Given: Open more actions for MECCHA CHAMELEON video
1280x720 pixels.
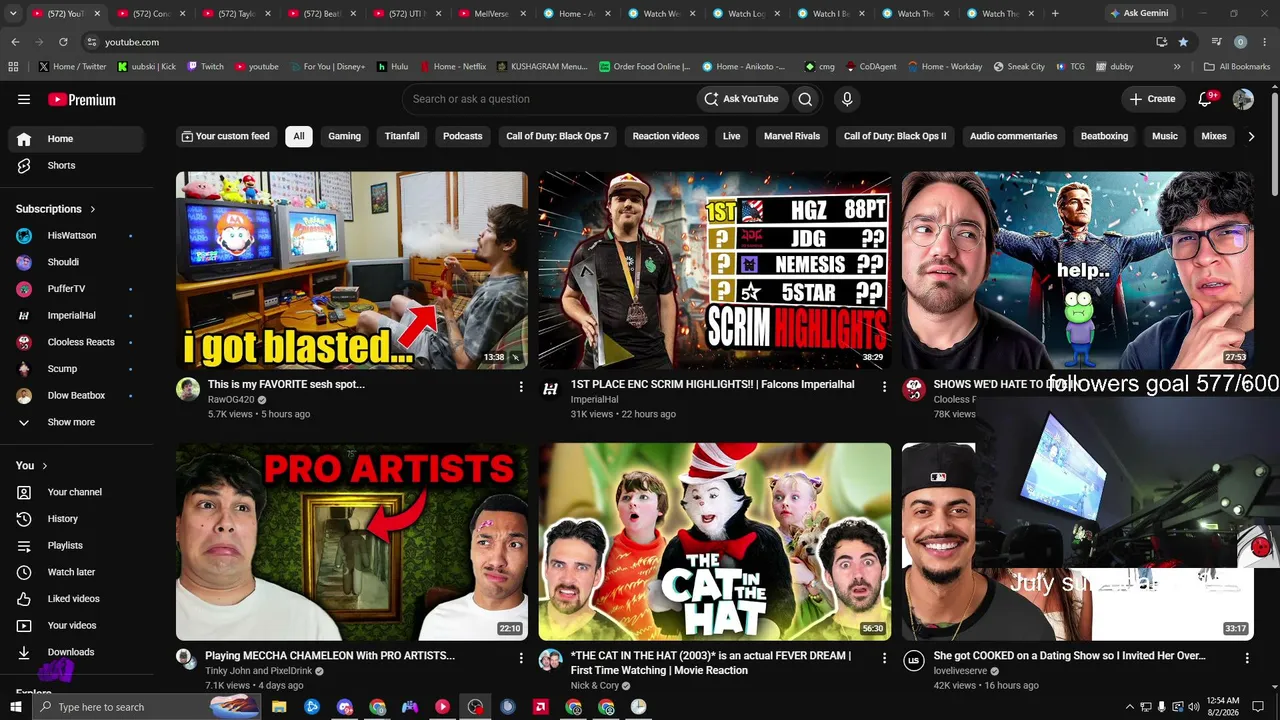Looking at the screenshot, I should pyautogui.click(x=521, y=658).
